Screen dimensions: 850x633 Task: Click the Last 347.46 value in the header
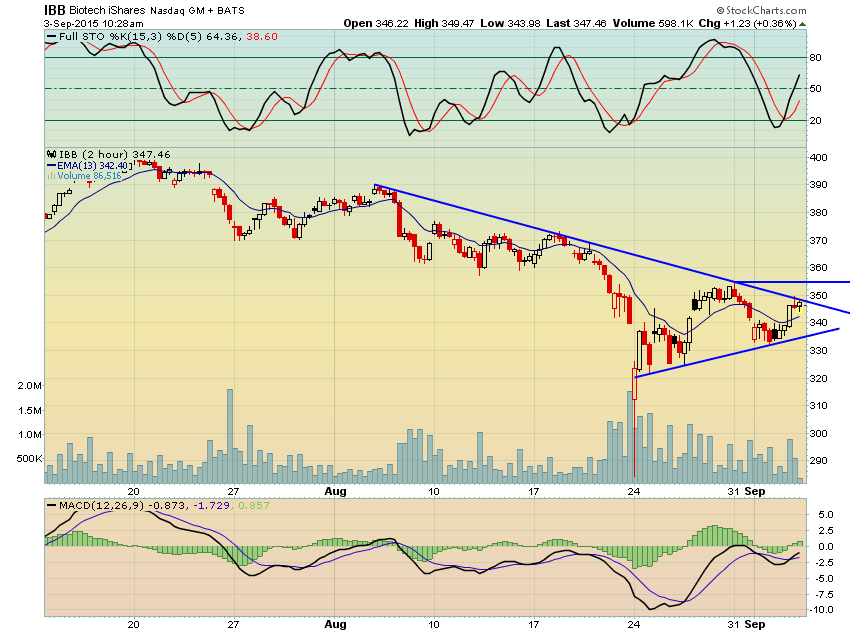pos(576,23)
